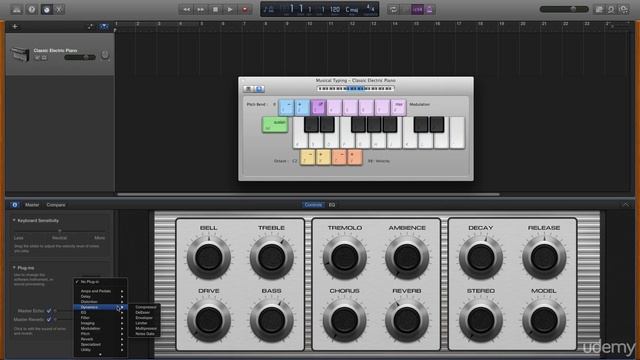Click the Compare button

point(56,205)
